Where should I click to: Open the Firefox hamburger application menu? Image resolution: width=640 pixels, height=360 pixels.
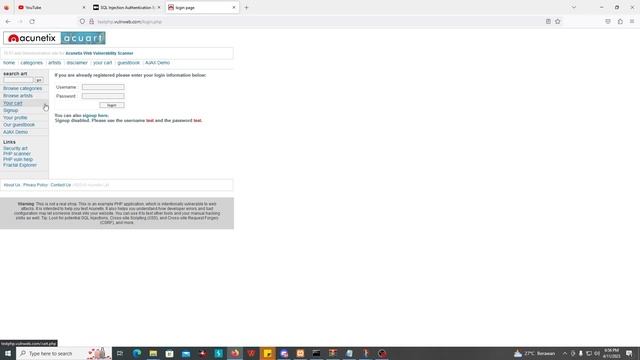pyautogui.click(x=632, y=22)
